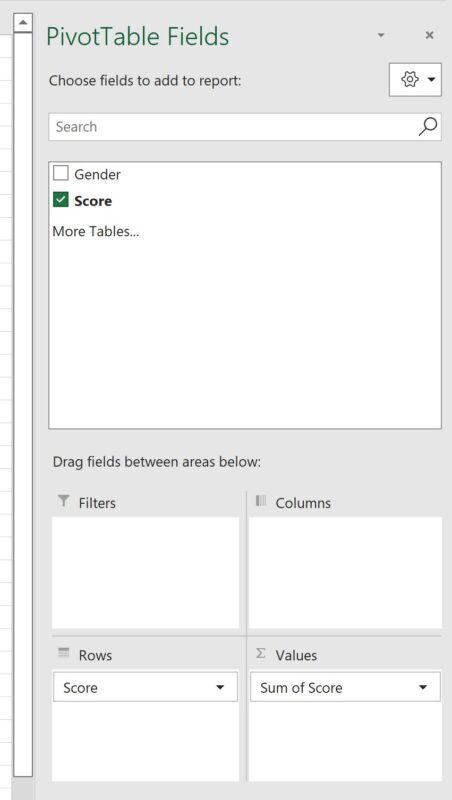Select the Score field label

pyautogui.click(x=93, y=201)
